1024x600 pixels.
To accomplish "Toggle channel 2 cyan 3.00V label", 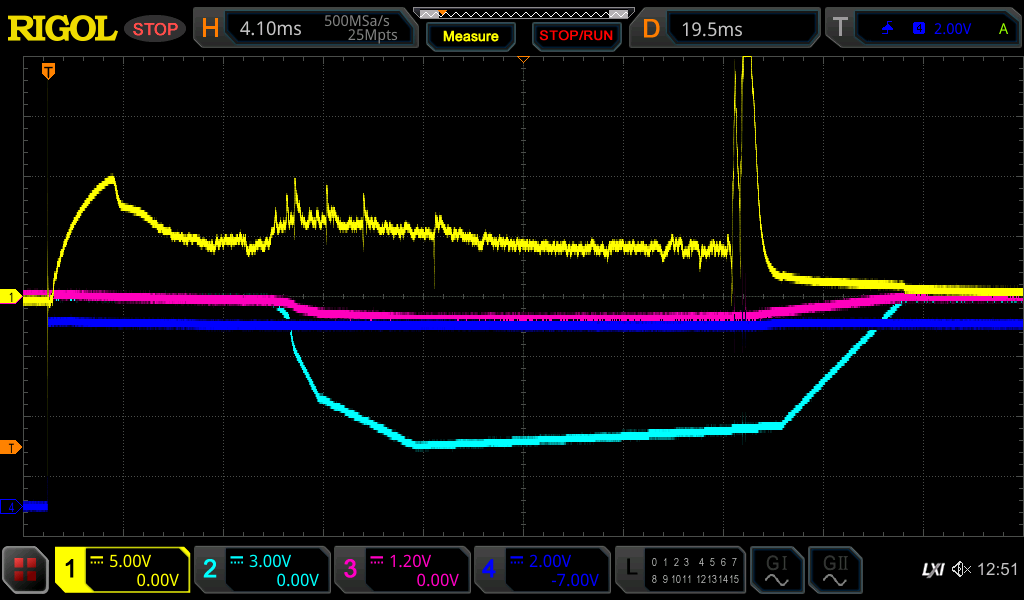I will (x=261, y=570).
